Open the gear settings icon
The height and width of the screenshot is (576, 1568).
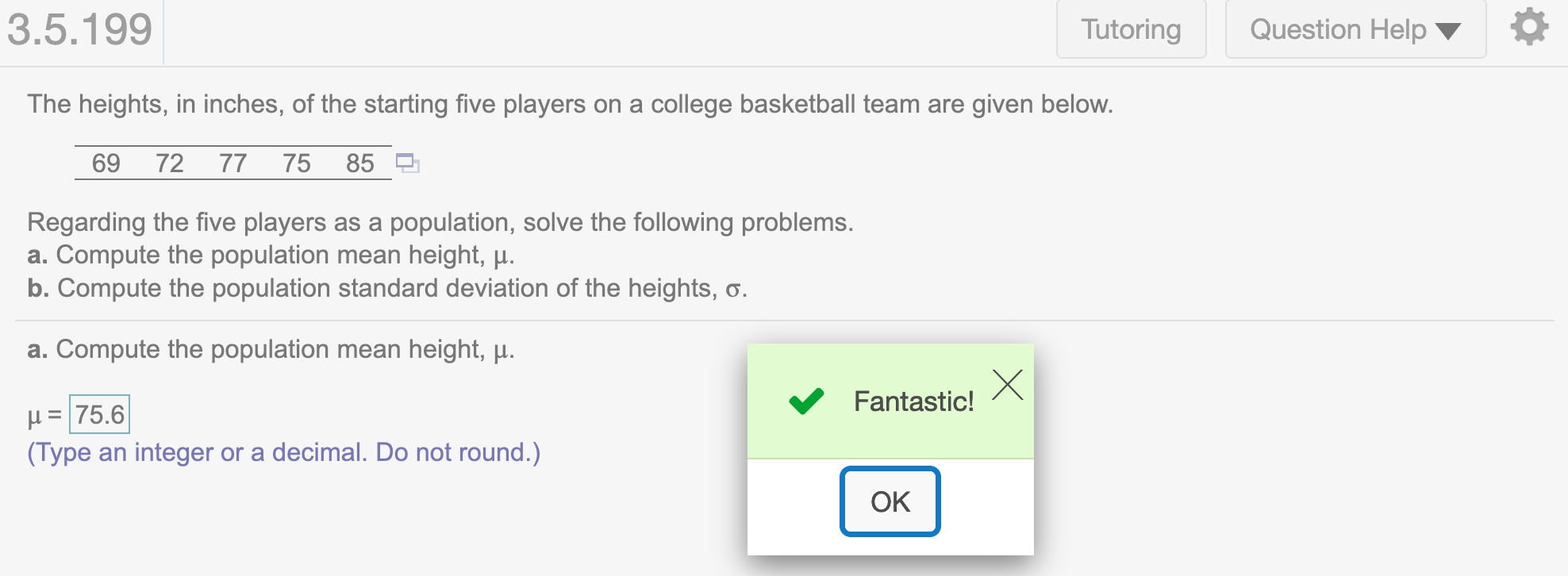[x=1529, y=28]
